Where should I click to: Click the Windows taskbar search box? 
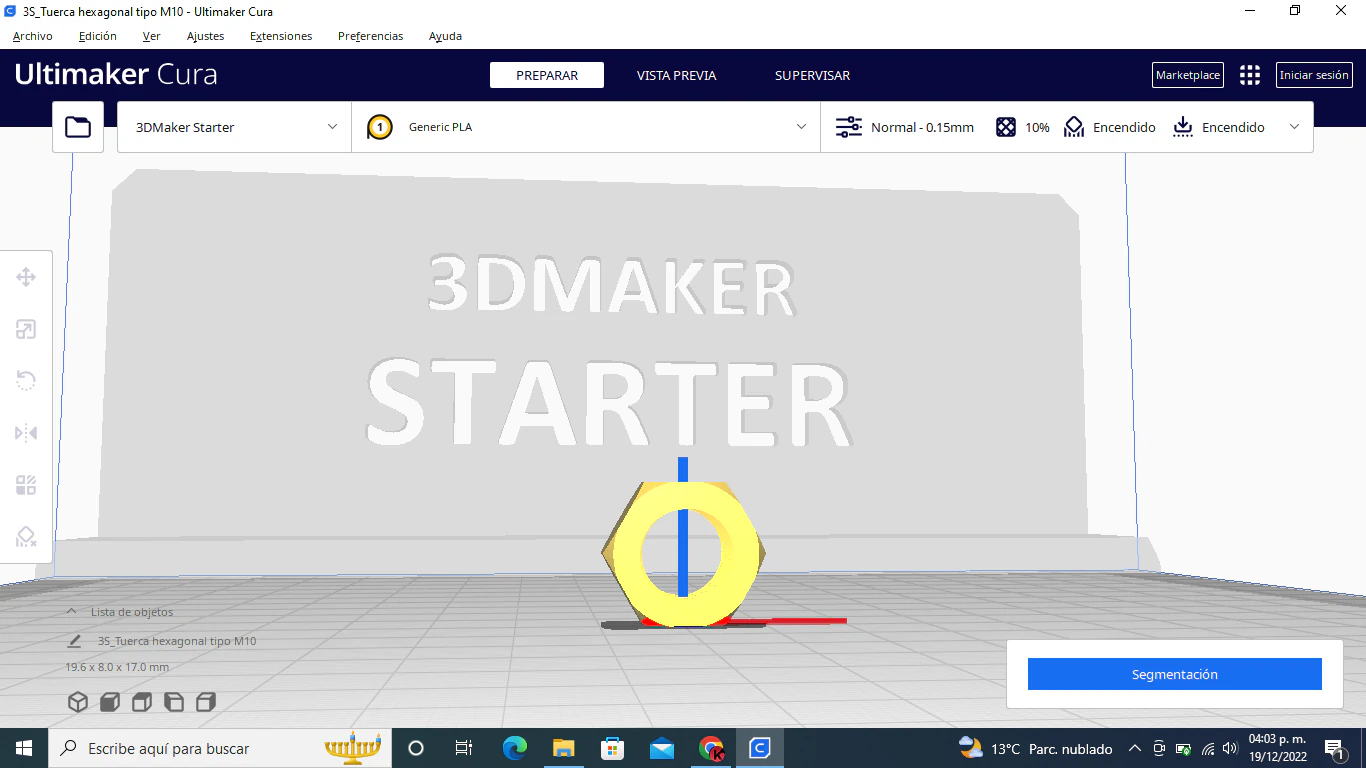tap(220, 748)
